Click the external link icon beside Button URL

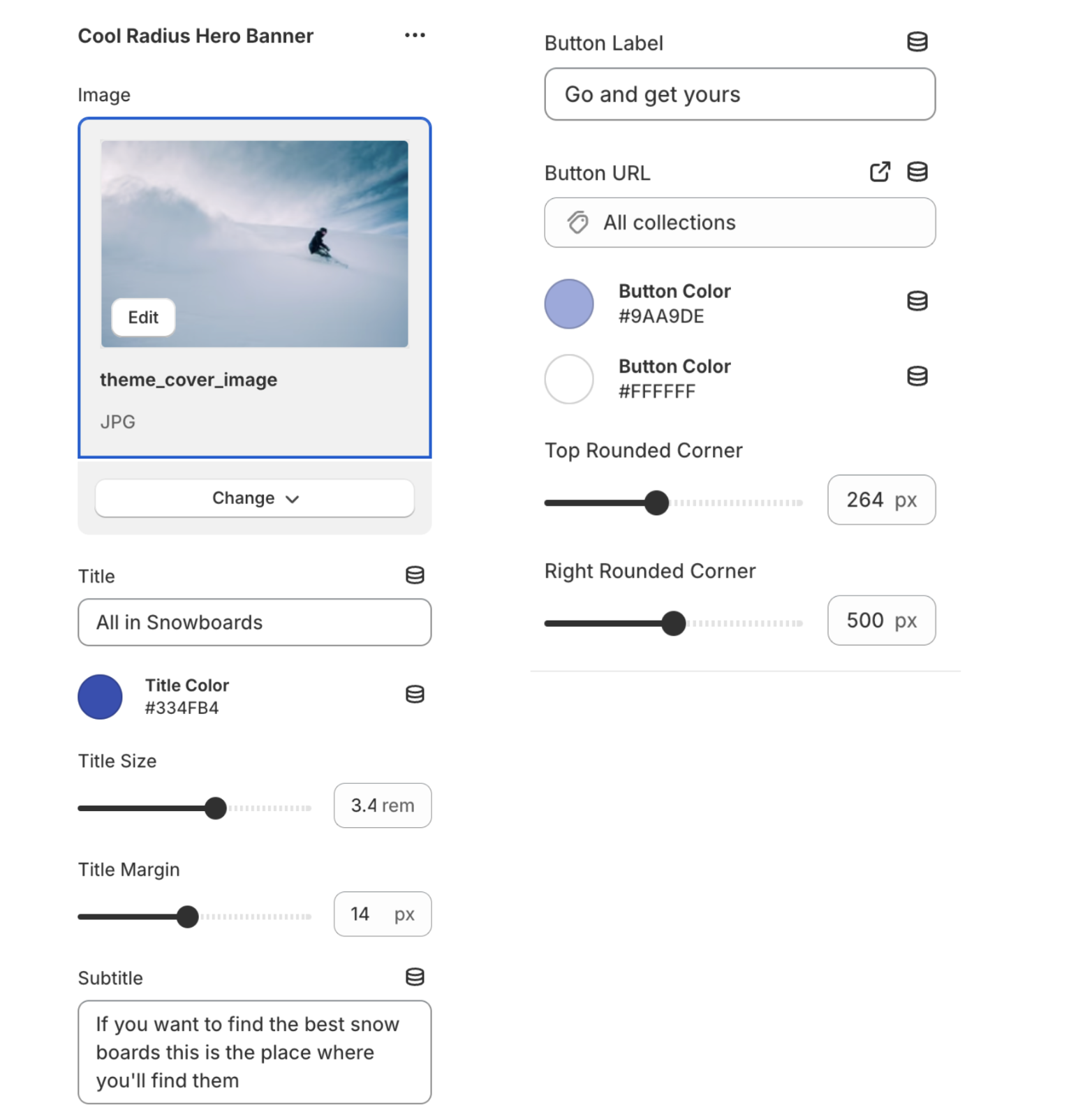point(879,171)
